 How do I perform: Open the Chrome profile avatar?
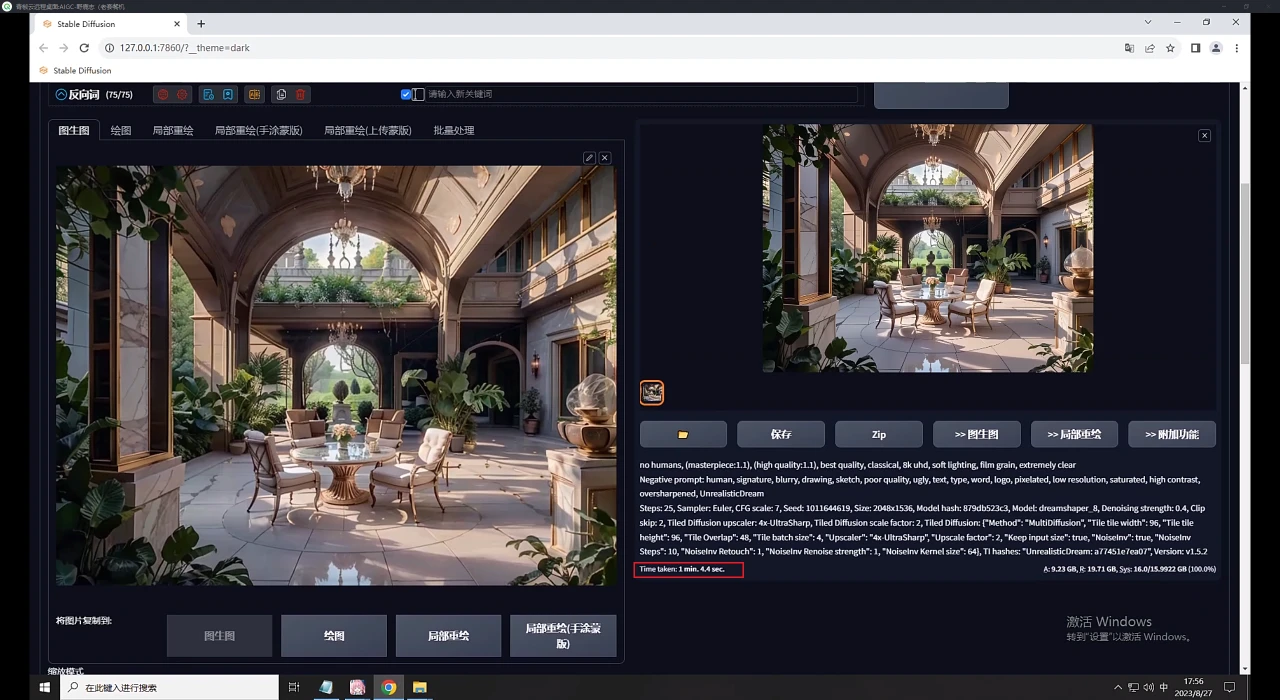(x=1216, y=48)
